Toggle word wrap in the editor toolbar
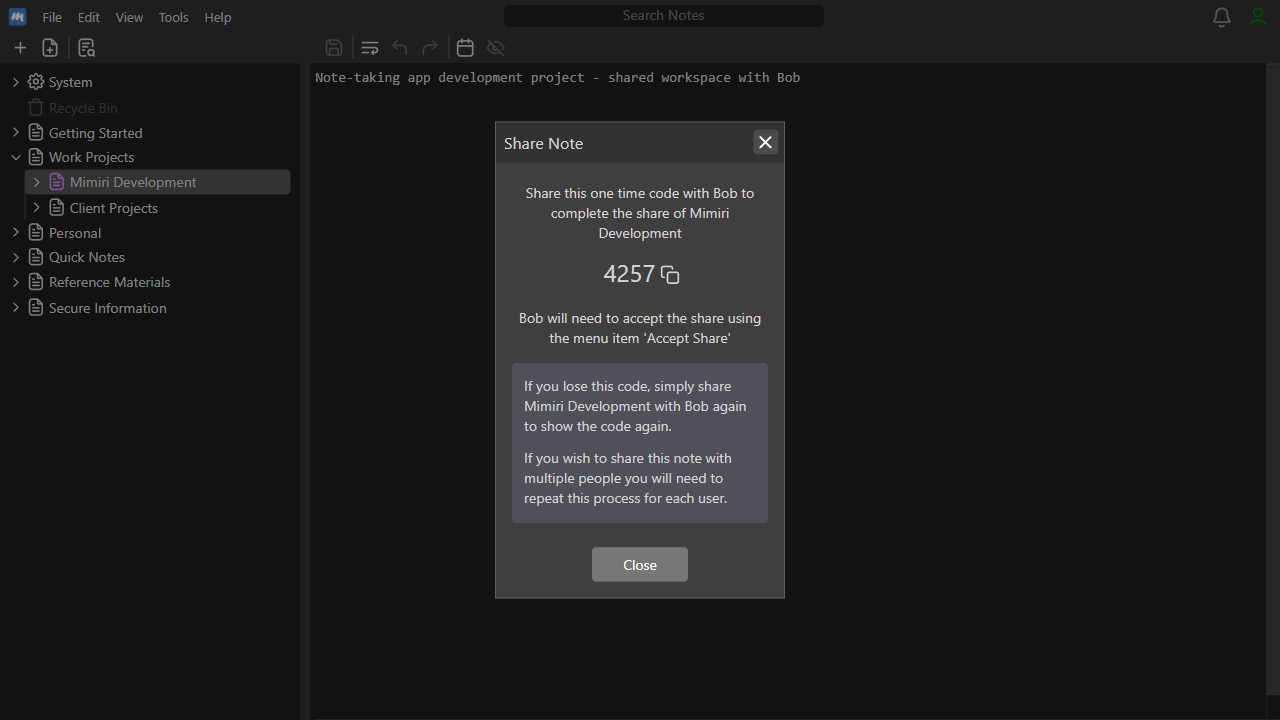This screenshot has width=1280, height=720. coord(370,47)
